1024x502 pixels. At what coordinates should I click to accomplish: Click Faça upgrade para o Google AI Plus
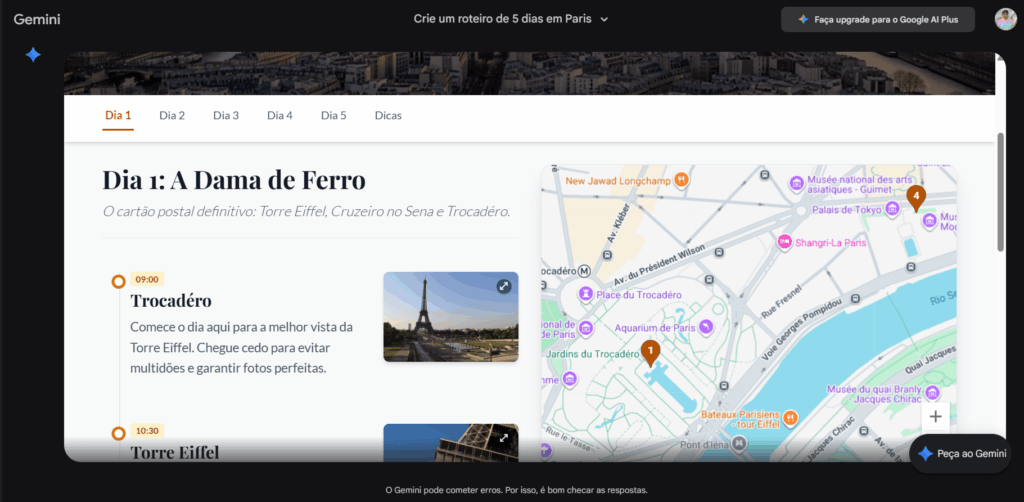[x=878, y=20]
